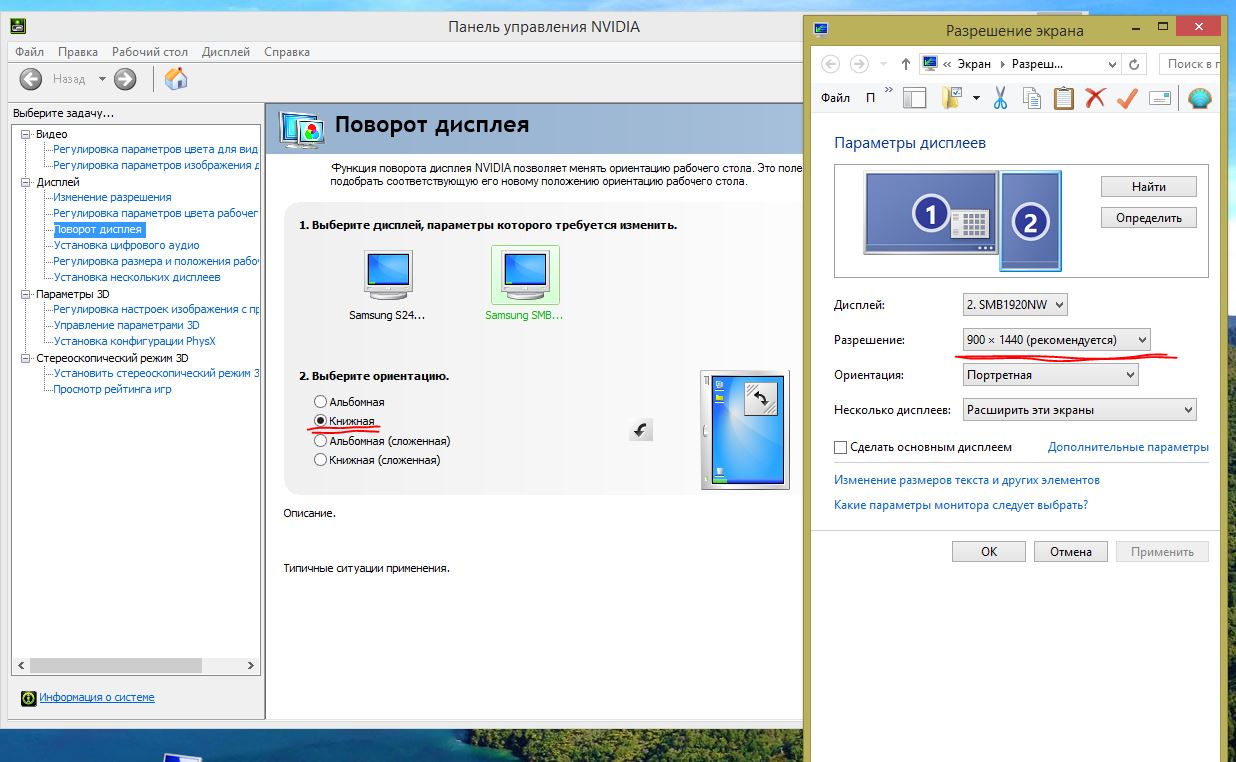This screenshot has height=762, width=1236.
Task: Open Изменение разрешения tree item
Action: pos(112,198)
